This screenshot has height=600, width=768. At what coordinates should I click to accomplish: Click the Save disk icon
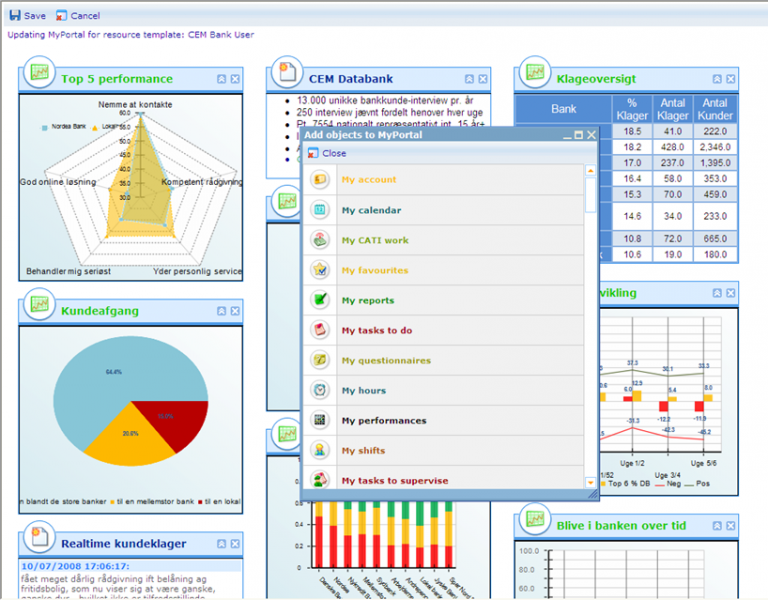[14, 16]
